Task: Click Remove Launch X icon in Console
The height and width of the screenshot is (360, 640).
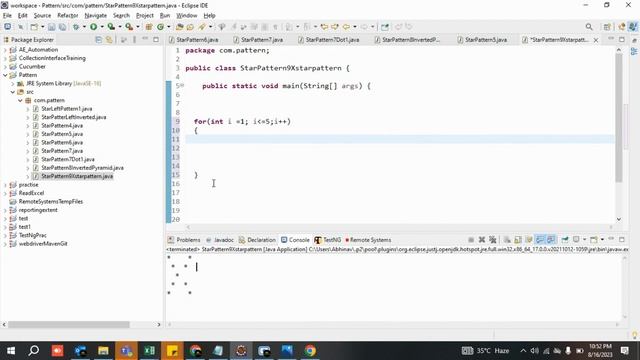Action: tap(482, 240)
